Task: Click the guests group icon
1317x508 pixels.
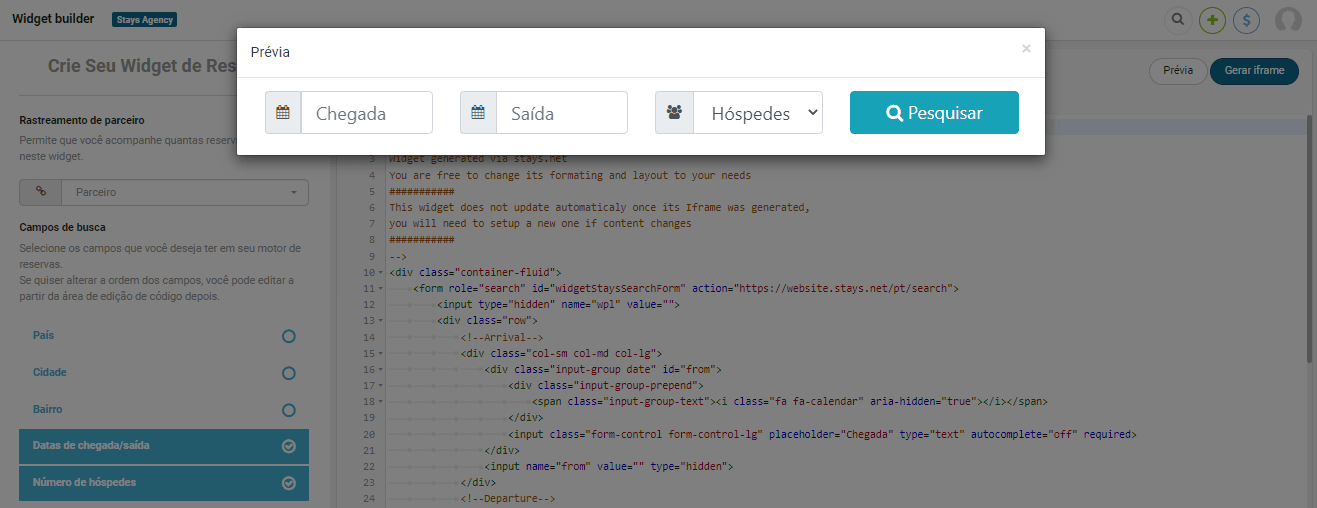Action: [x=674, y=113]
